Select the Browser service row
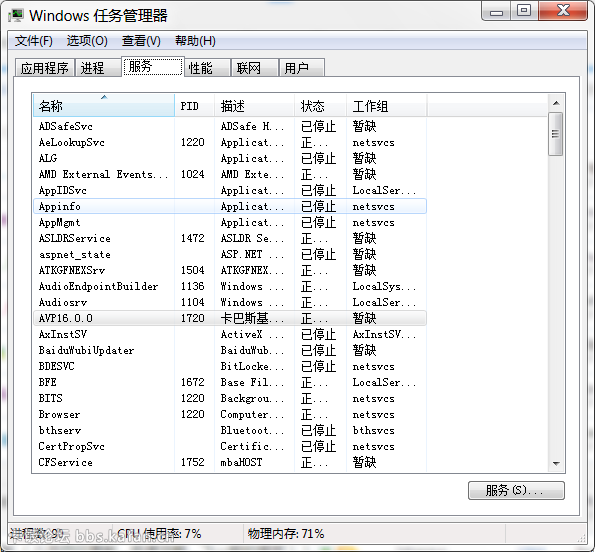595x552 pixels. tap(230, 414)
